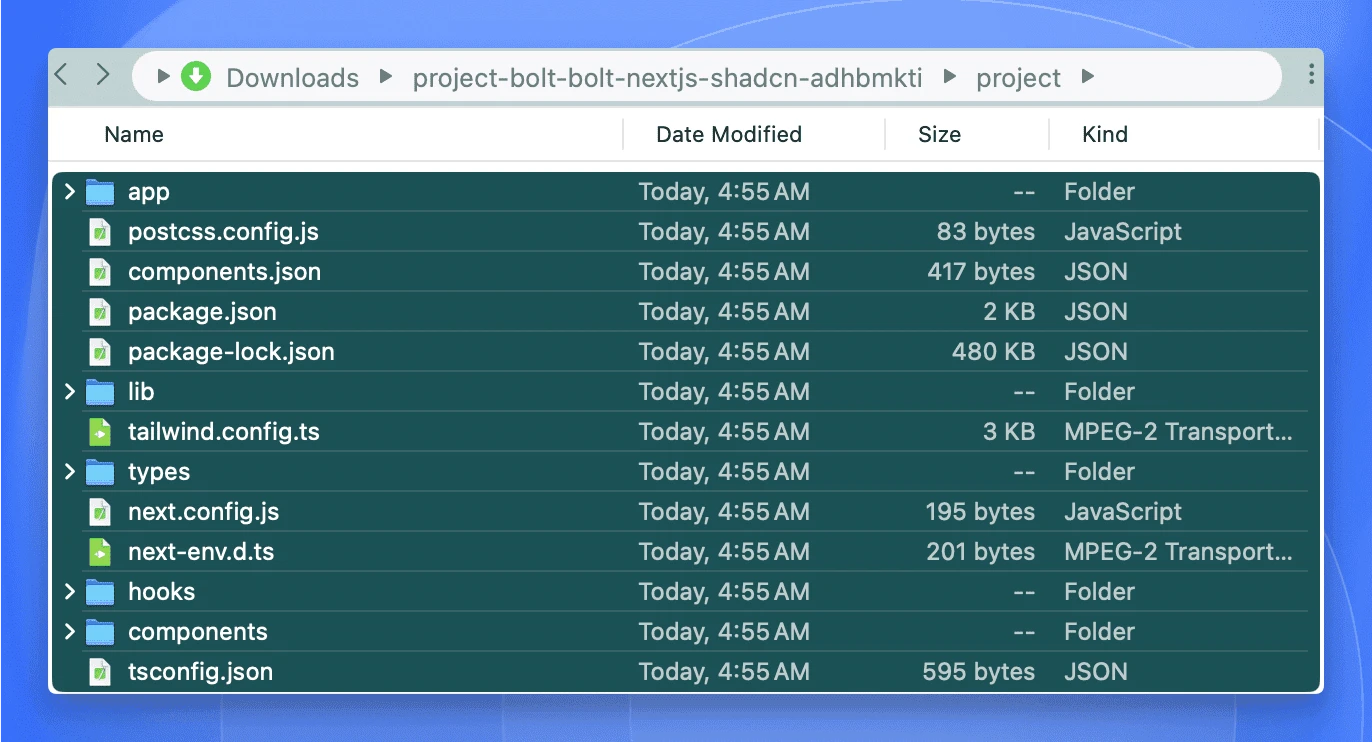Viewport: 1372px width, 742px height.
Task: Expand the types folder
Action: click(x=69, y=472)
